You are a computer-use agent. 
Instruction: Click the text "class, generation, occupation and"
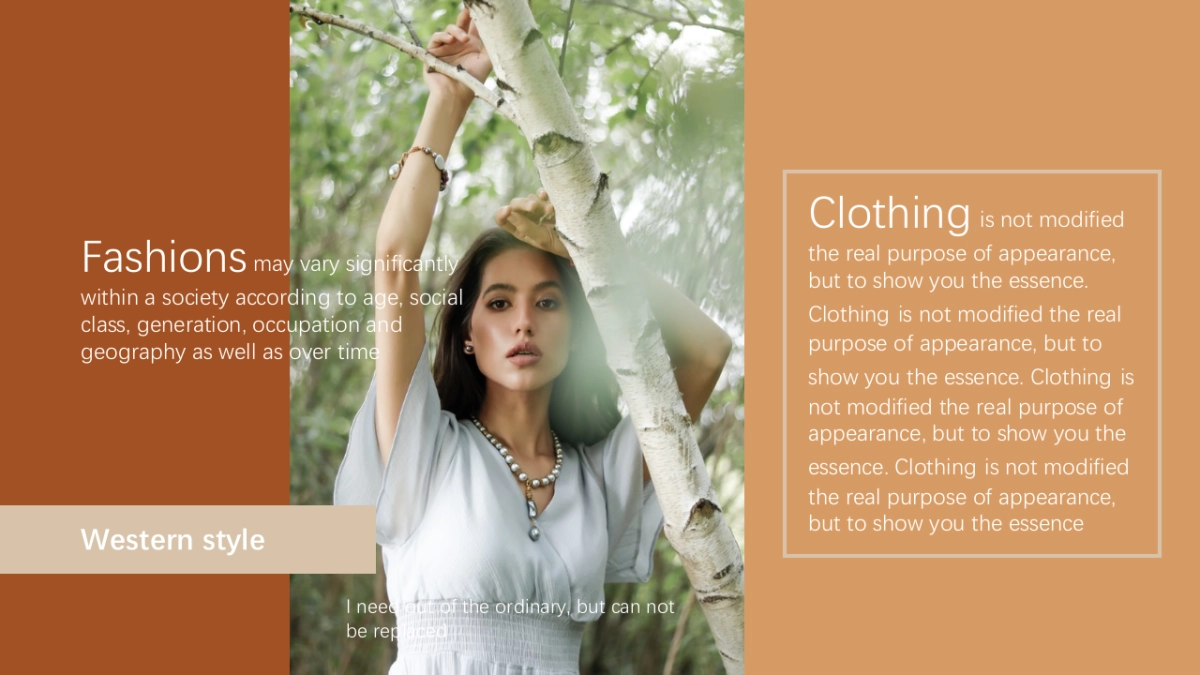(242, 325)
